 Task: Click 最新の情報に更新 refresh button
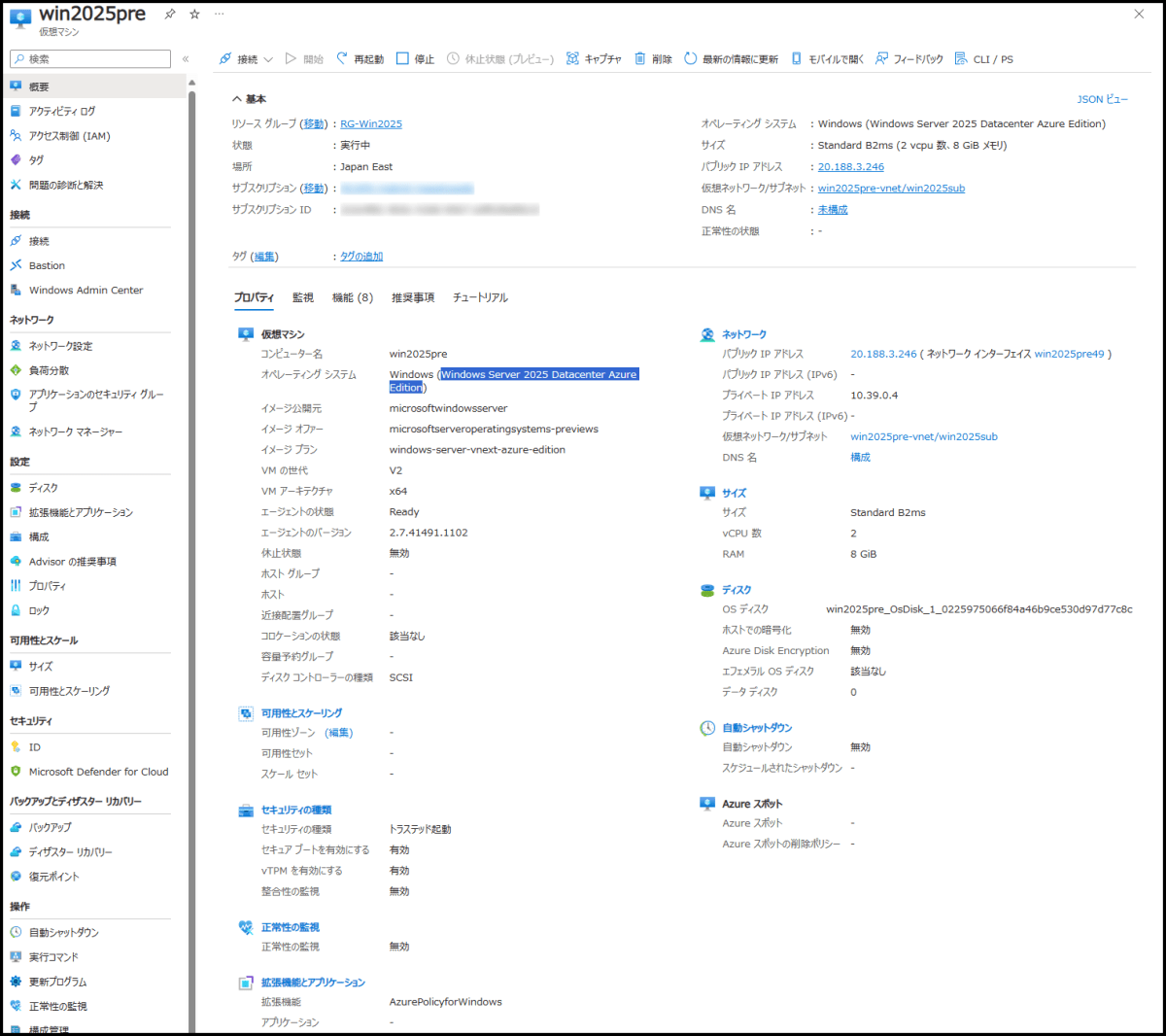pos(731,59)
